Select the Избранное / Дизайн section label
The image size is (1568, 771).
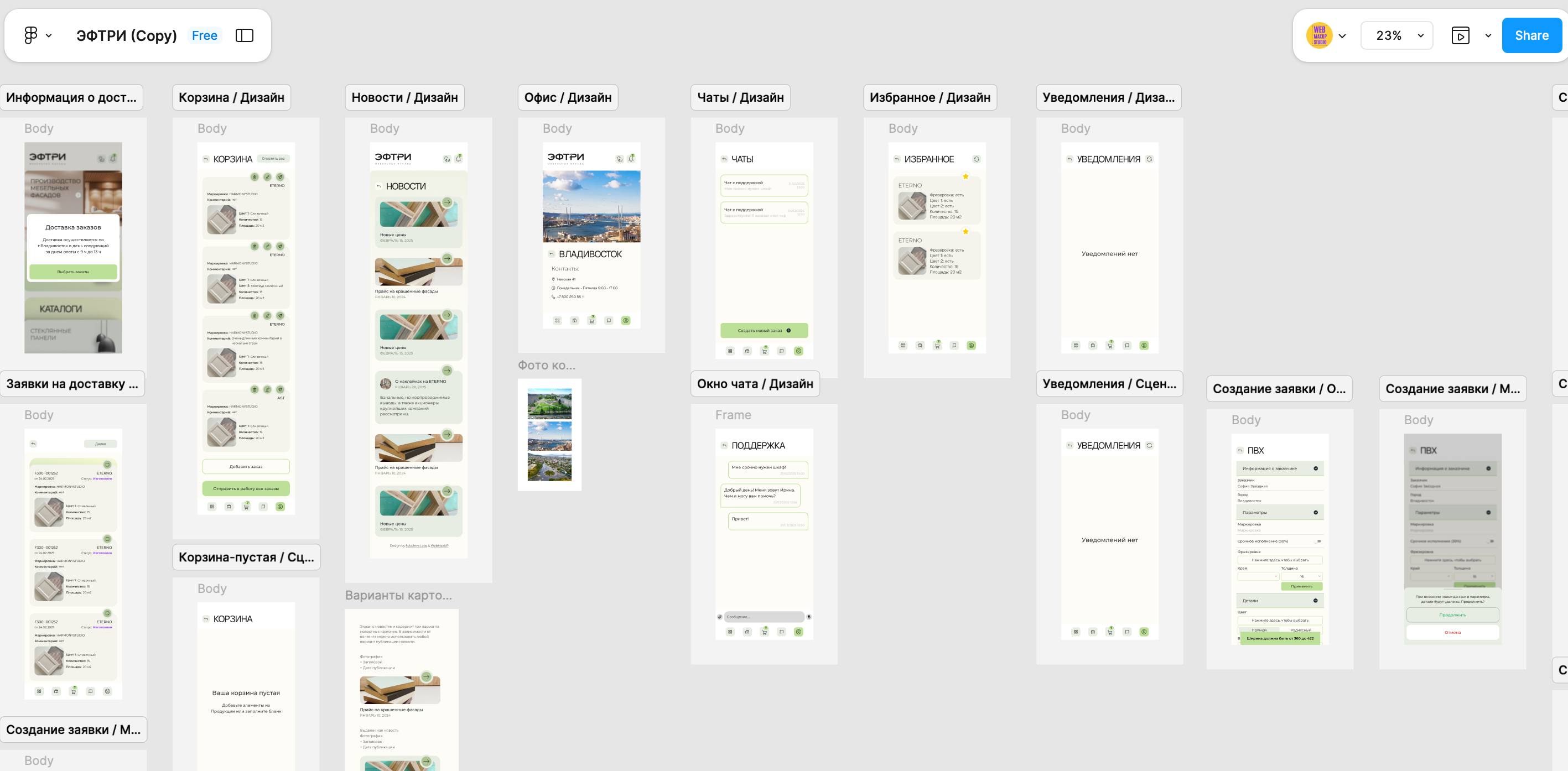point(930,97)
